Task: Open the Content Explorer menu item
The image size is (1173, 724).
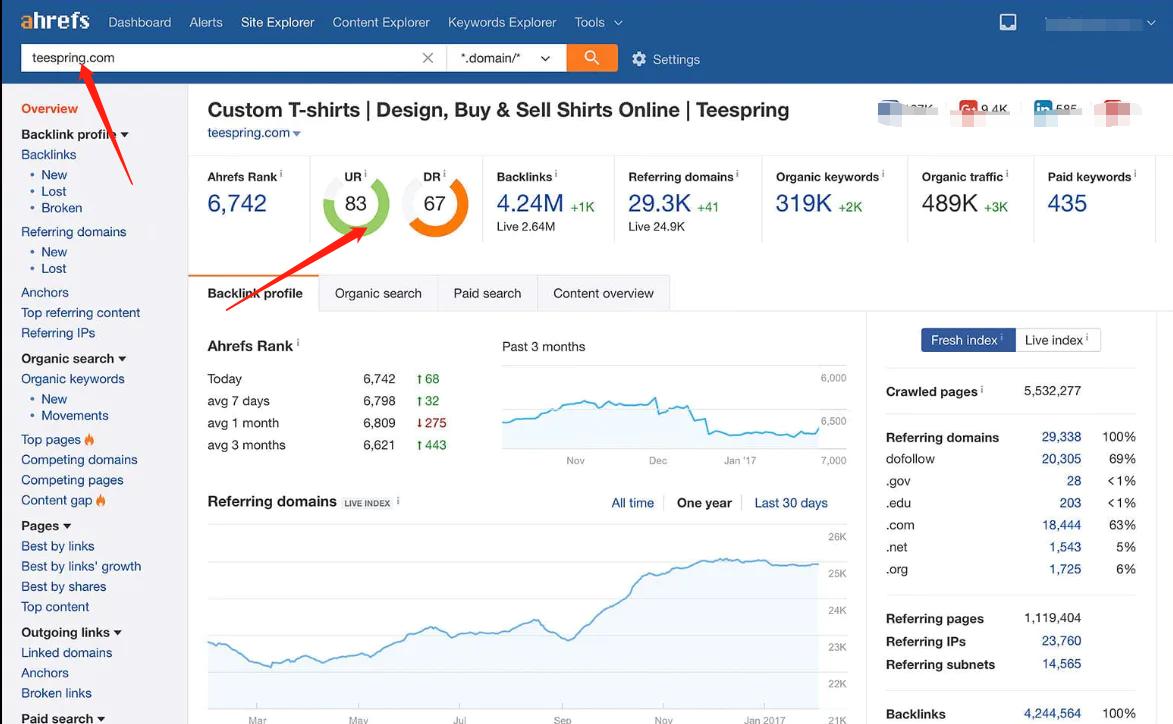Action: (381, 22)
